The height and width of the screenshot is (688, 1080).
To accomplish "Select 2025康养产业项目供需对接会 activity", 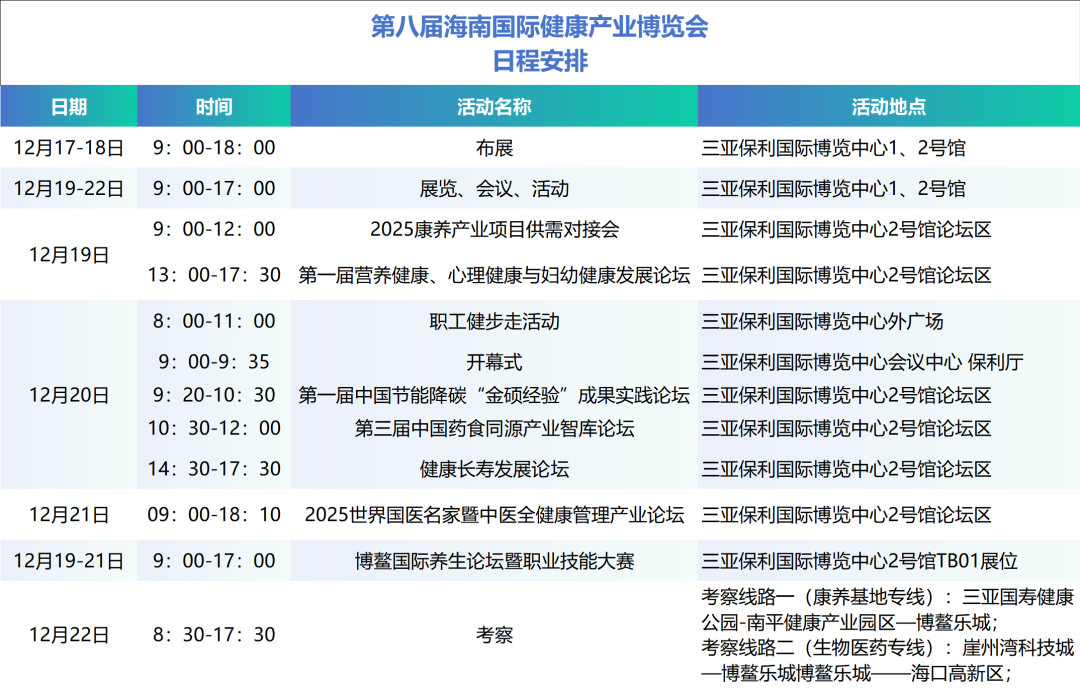I will 494,229.
